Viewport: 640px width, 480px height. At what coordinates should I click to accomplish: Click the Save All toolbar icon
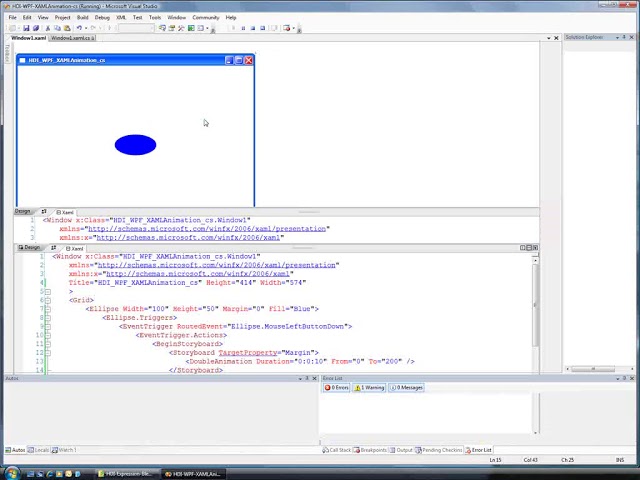(x=36, y=28)
